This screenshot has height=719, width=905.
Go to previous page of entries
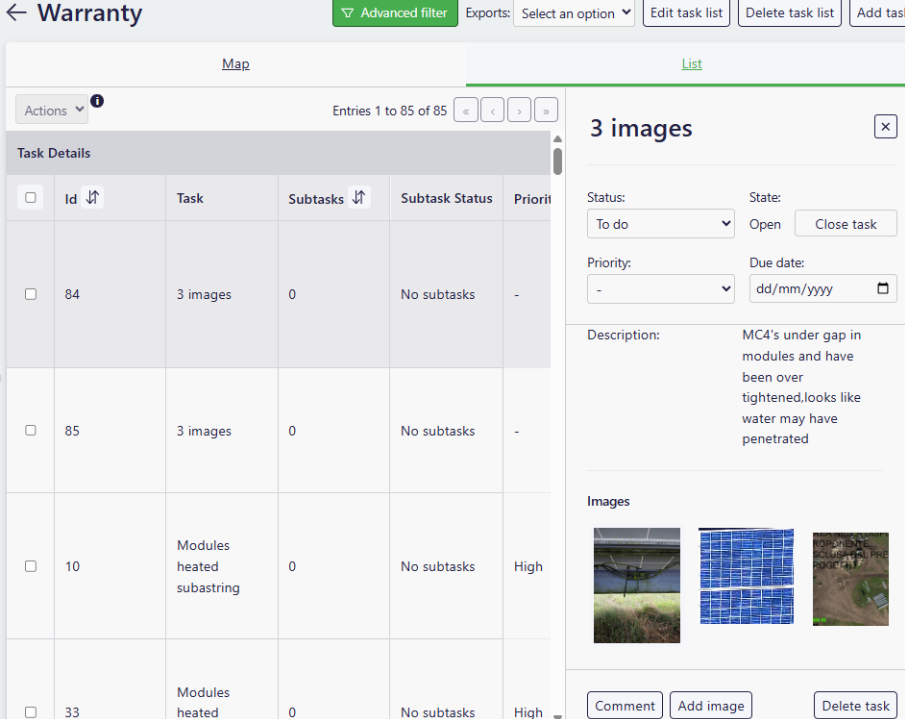point(492,110)
